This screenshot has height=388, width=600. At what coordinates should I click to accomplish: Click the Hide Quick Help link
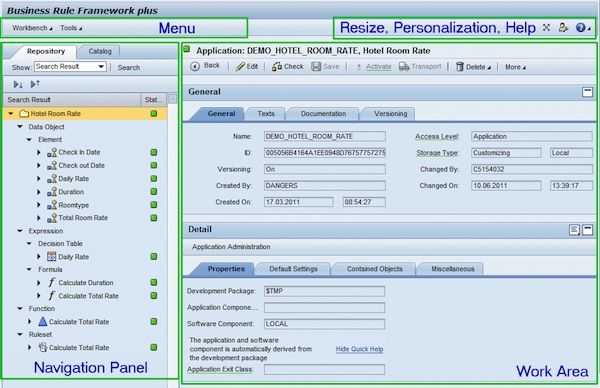pyautogui.click(x=359, y=349)
